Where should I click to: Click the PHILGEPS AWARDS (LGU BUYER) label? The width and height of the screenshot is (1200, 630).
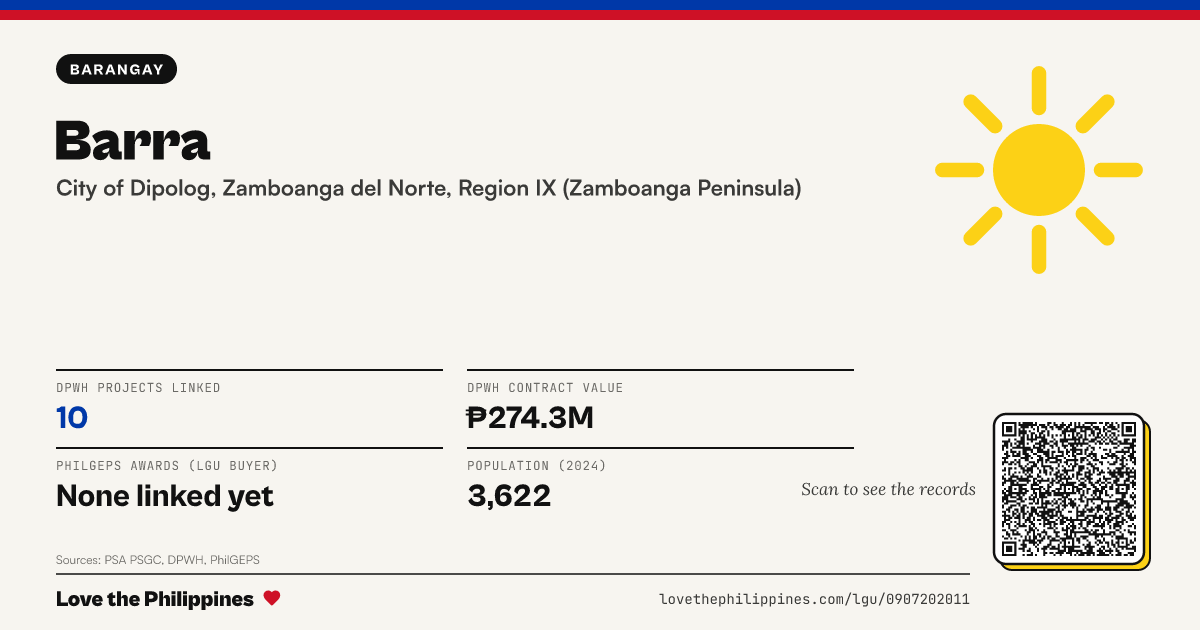pos(167,466)
